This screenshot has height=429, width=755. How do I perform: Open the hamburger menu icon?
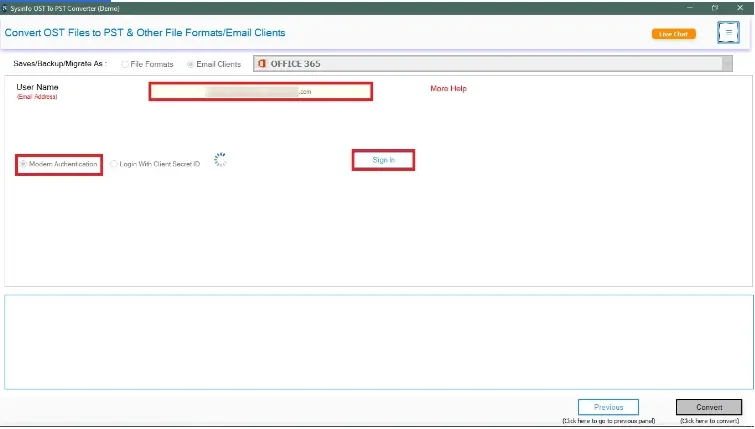(728, 33)
